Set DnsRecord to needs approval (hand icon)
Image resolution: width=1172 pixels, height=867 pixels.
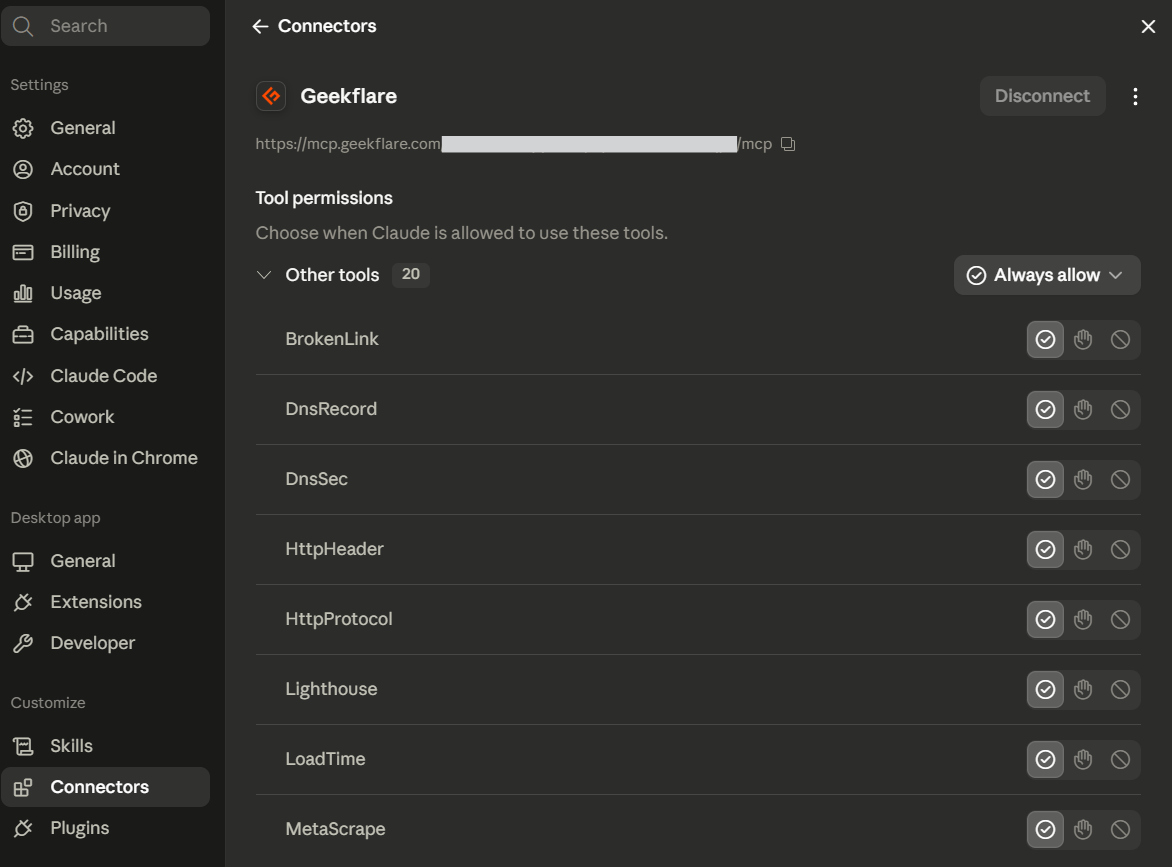tap(1082, 410)
